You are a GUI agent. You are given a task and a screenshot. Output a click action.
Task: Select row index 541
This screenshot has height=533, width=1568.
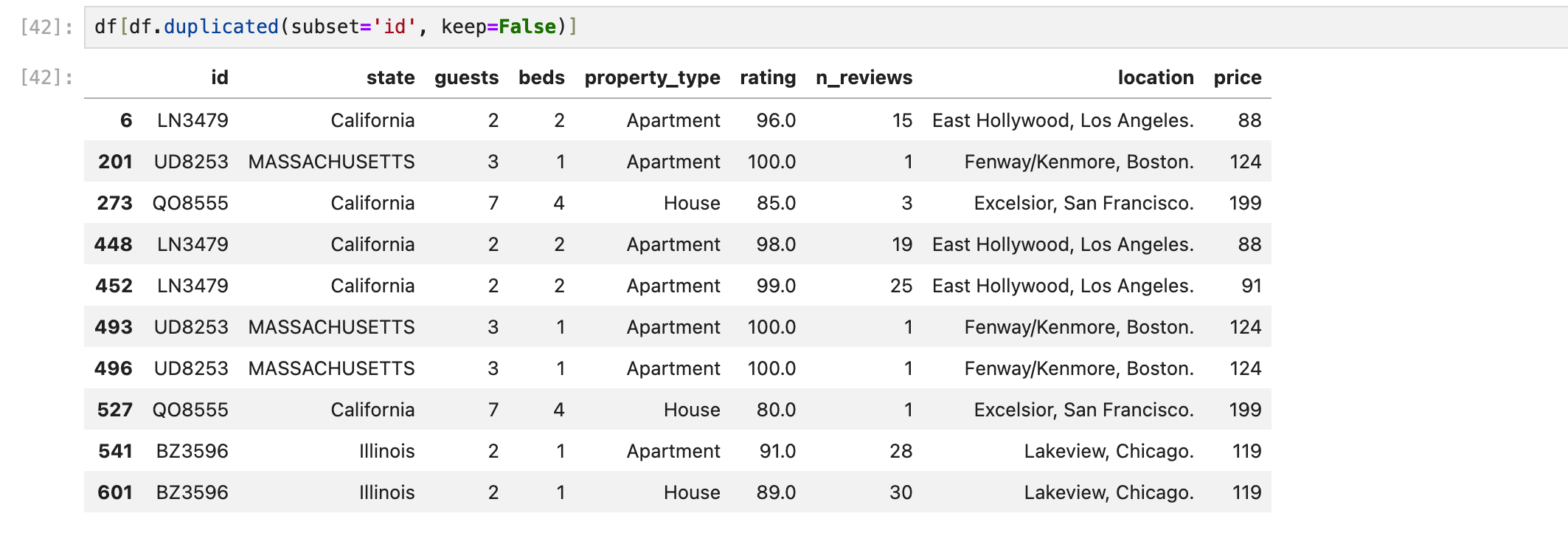pos(116,451)
